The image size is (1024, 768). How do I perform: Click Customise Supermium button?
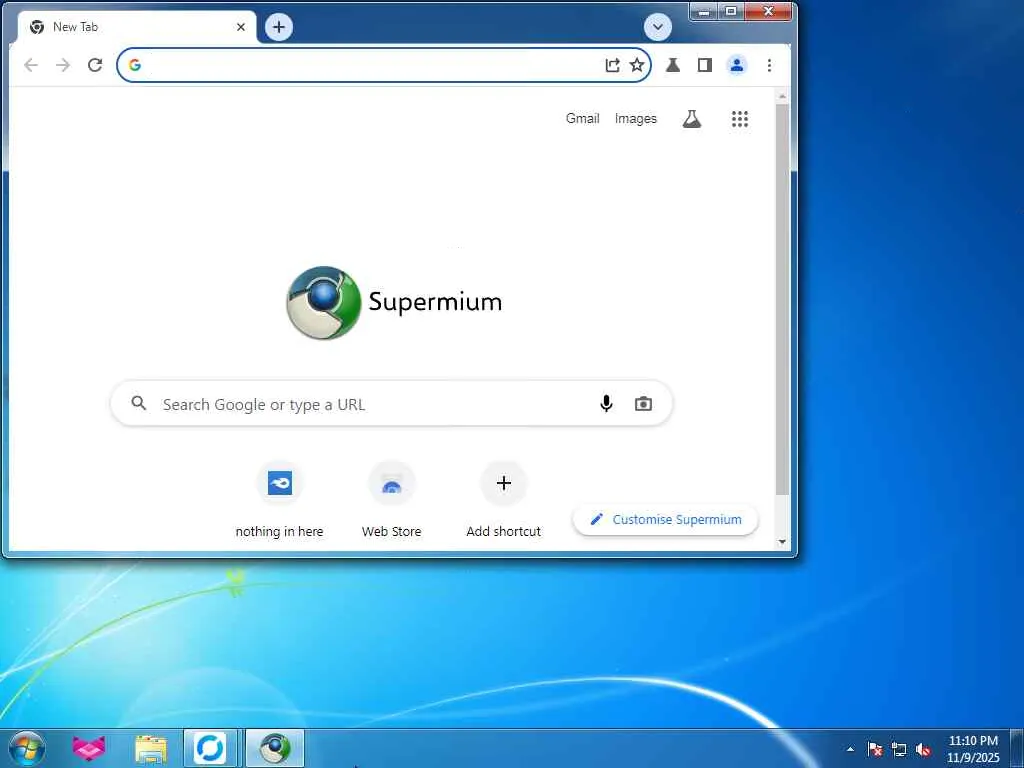pyautogui.click(x=665, y=520)
